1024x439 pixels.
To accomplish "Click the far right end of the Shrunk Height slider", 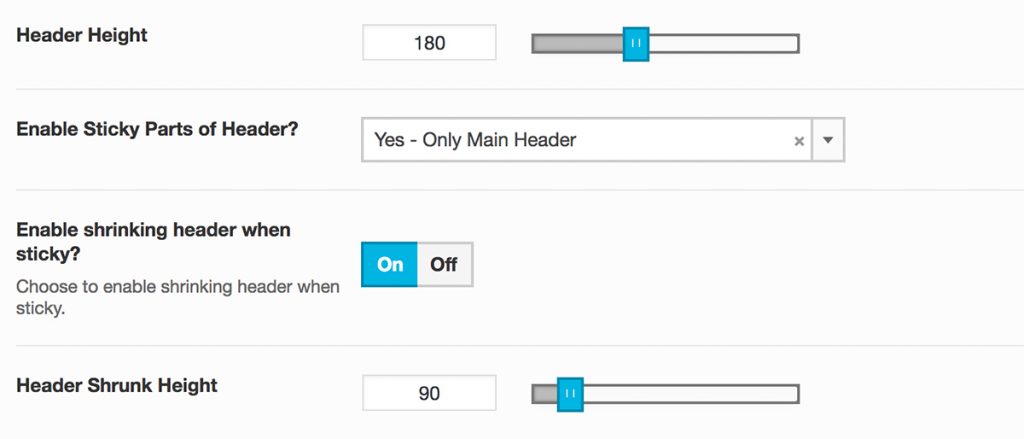I will (794, 393).
